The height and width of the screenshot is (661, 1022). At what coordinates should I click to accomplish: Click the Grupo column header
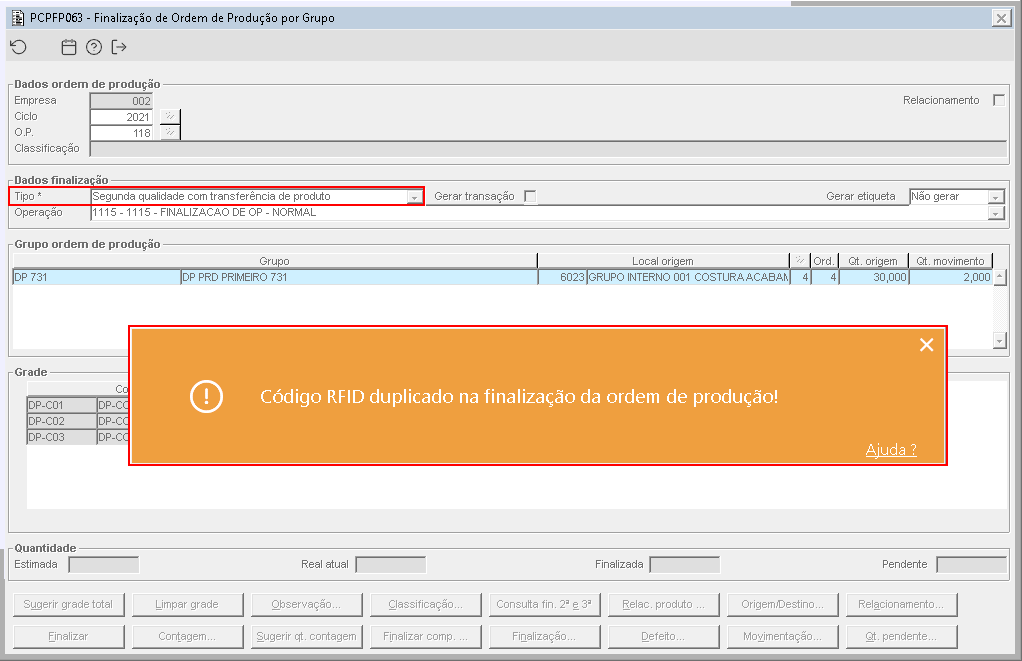(274, 261)
